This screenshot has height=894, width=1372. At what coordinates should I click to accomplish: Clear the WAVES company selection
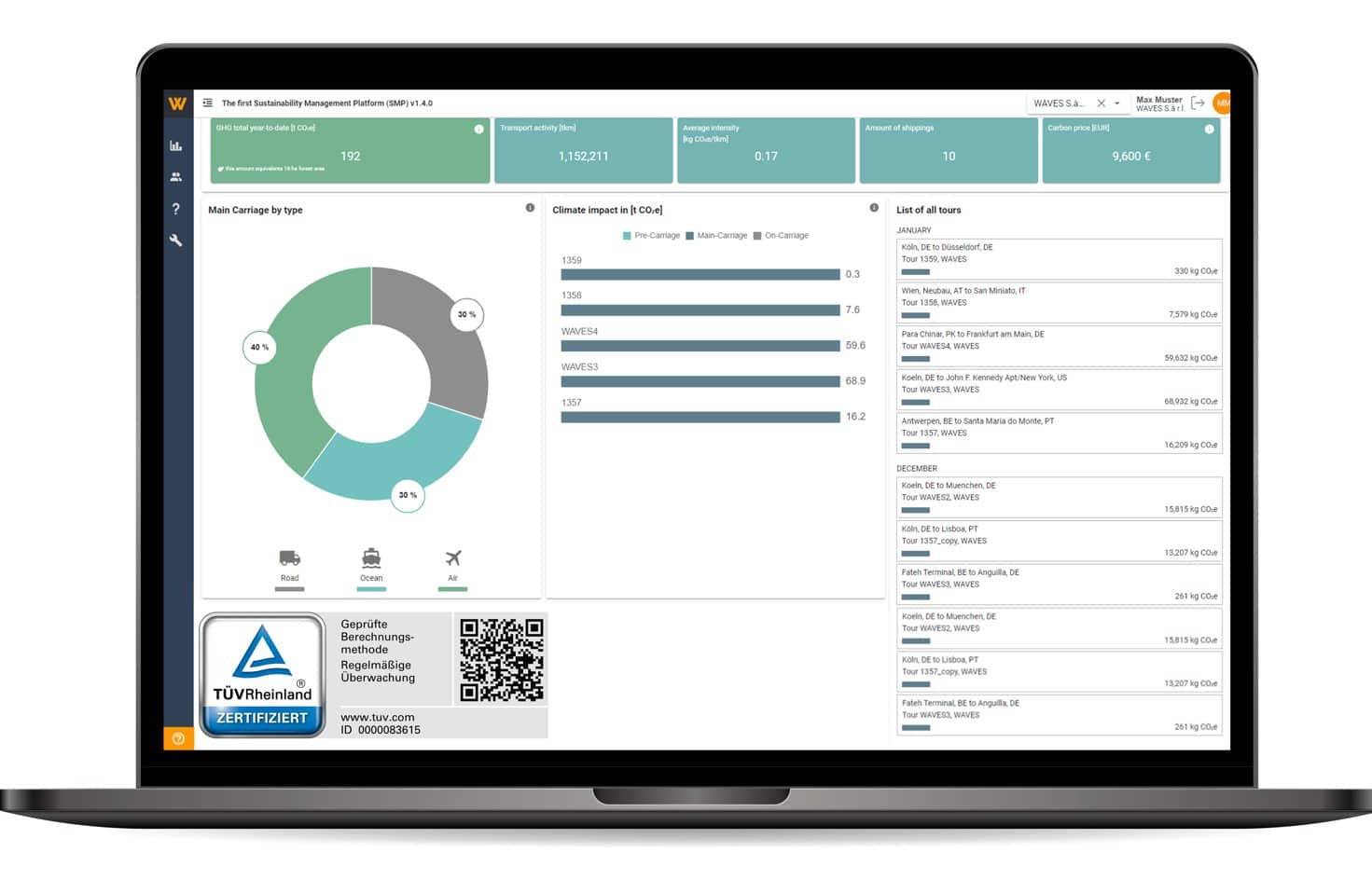(x=1102, y=103)
